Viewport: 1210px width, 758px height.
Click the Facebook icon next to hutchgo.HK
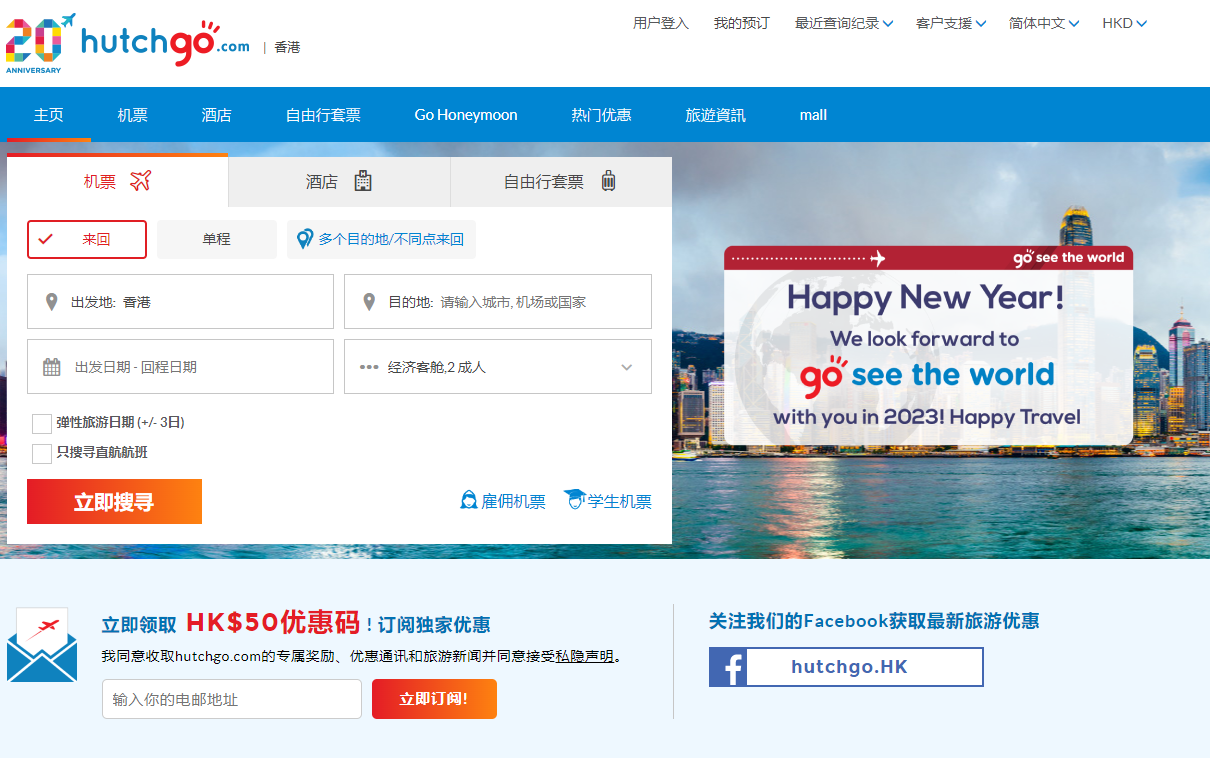(727, 667)
